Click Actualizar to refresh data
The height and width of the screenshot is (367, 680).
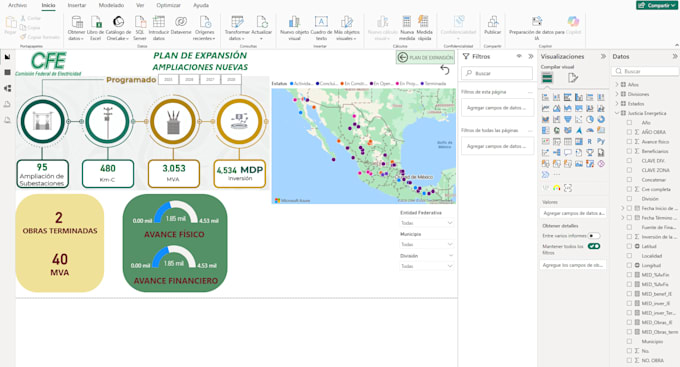(262, 28)
